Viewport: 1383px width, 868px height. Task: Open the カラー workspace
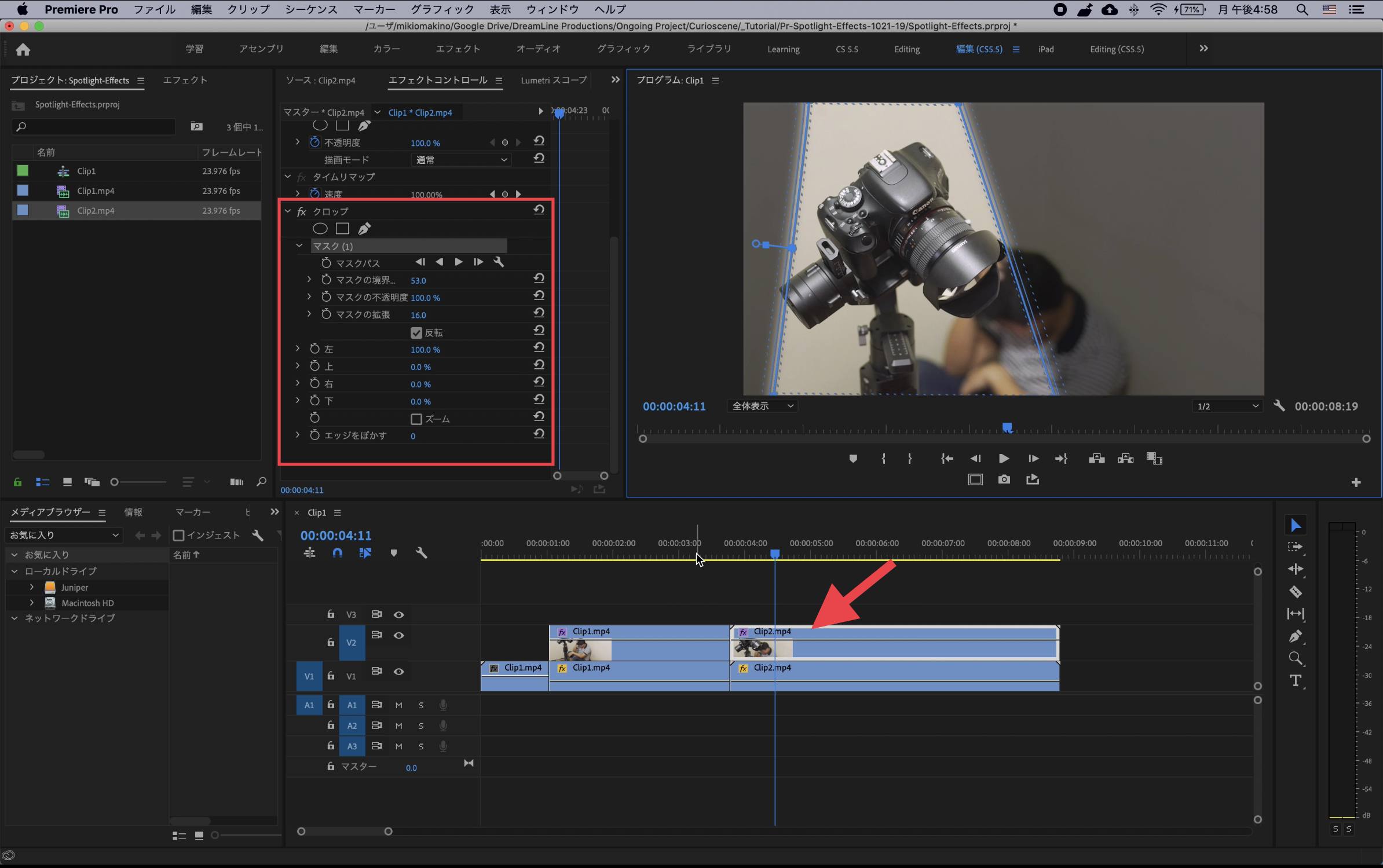click(386, 49)
